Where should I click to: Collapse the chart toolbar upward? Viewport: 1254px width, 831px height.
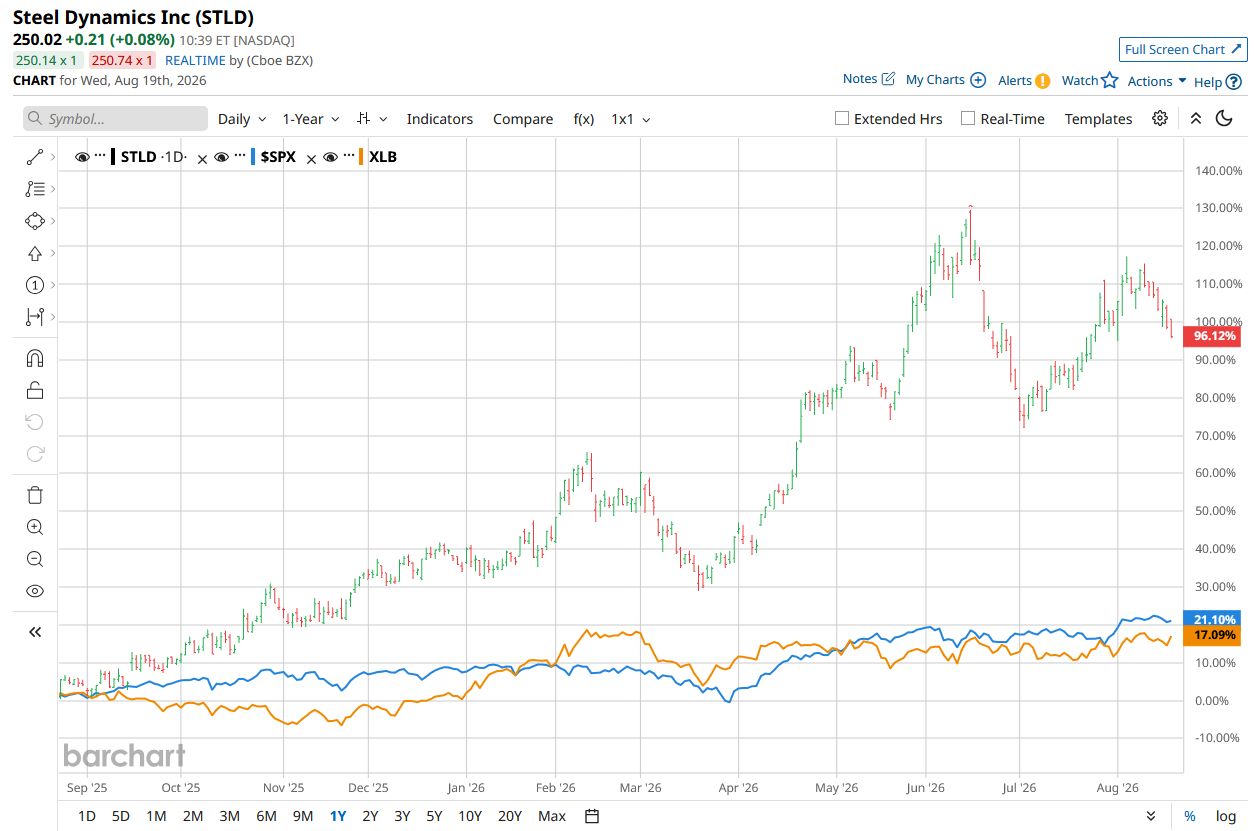coord(1195,118)
